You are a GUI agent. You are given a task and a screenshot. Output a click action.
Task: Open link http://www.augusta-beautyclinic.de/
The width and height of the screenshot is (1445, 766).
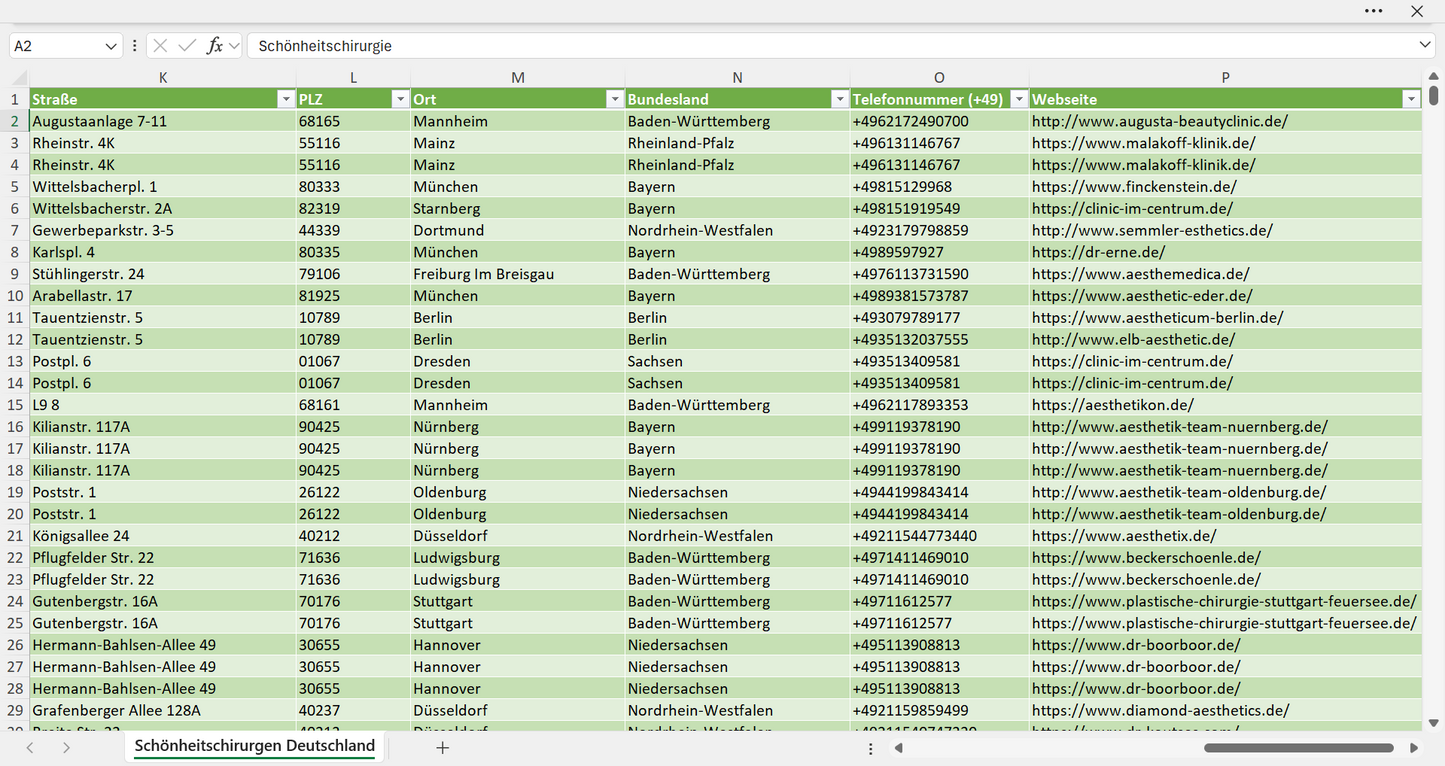[x=1159, y=121]
